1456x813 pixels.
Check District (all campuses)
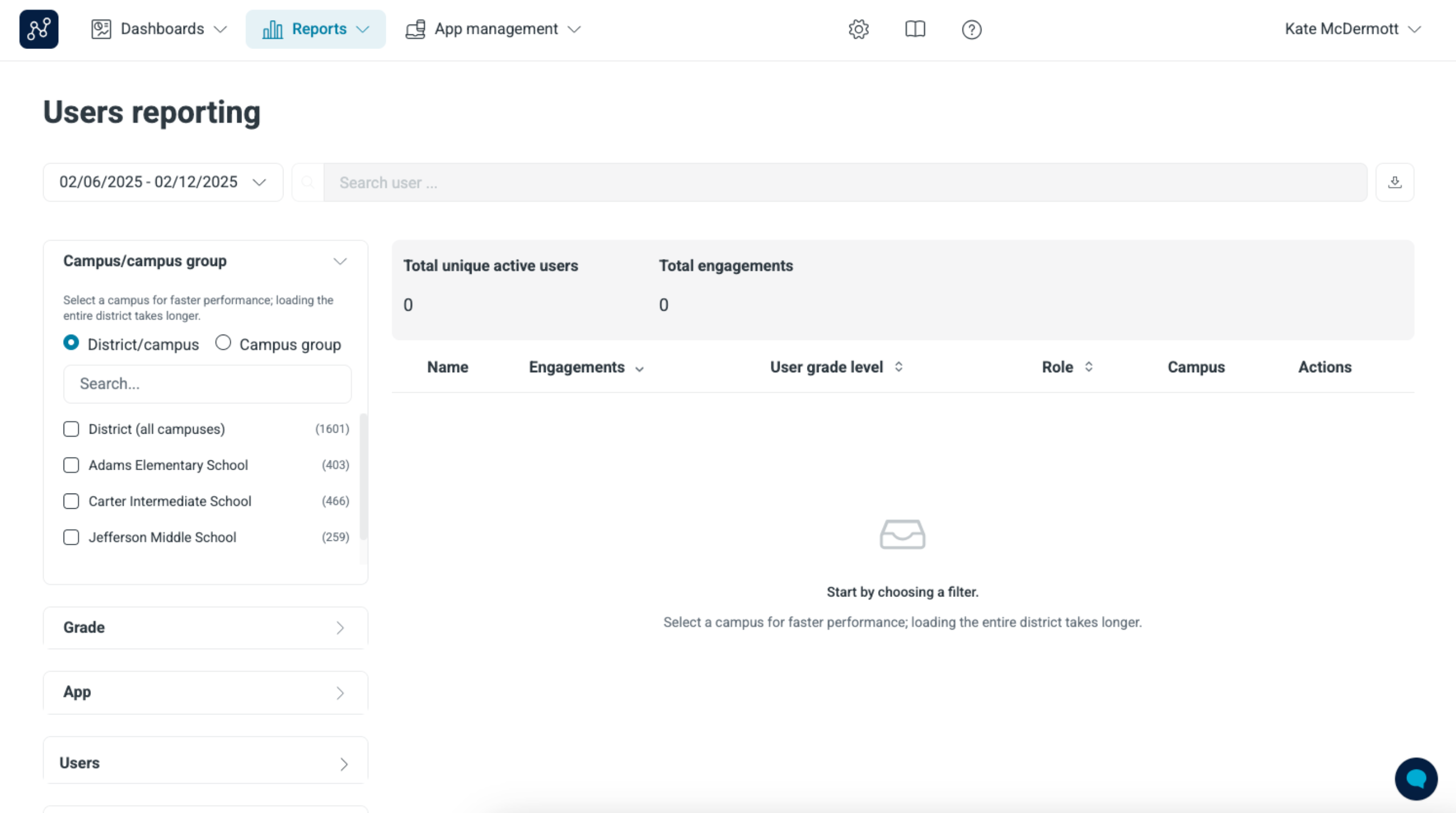71,429
